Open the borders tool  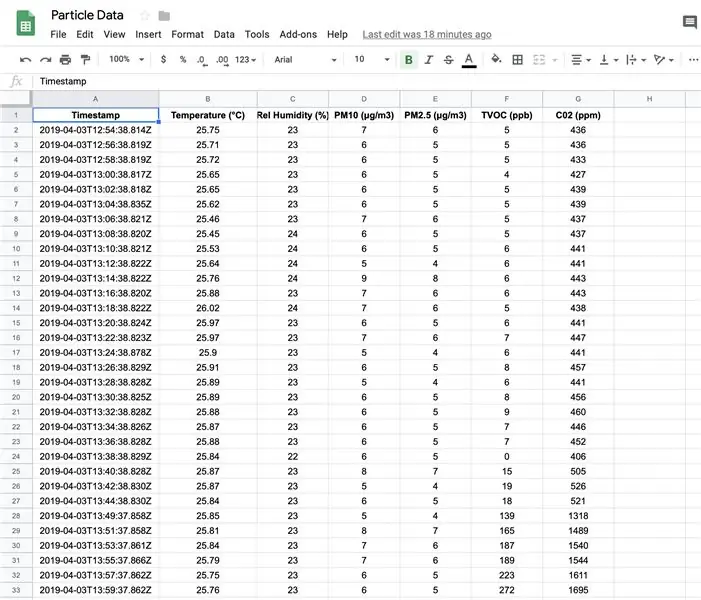tap(517, 59)
